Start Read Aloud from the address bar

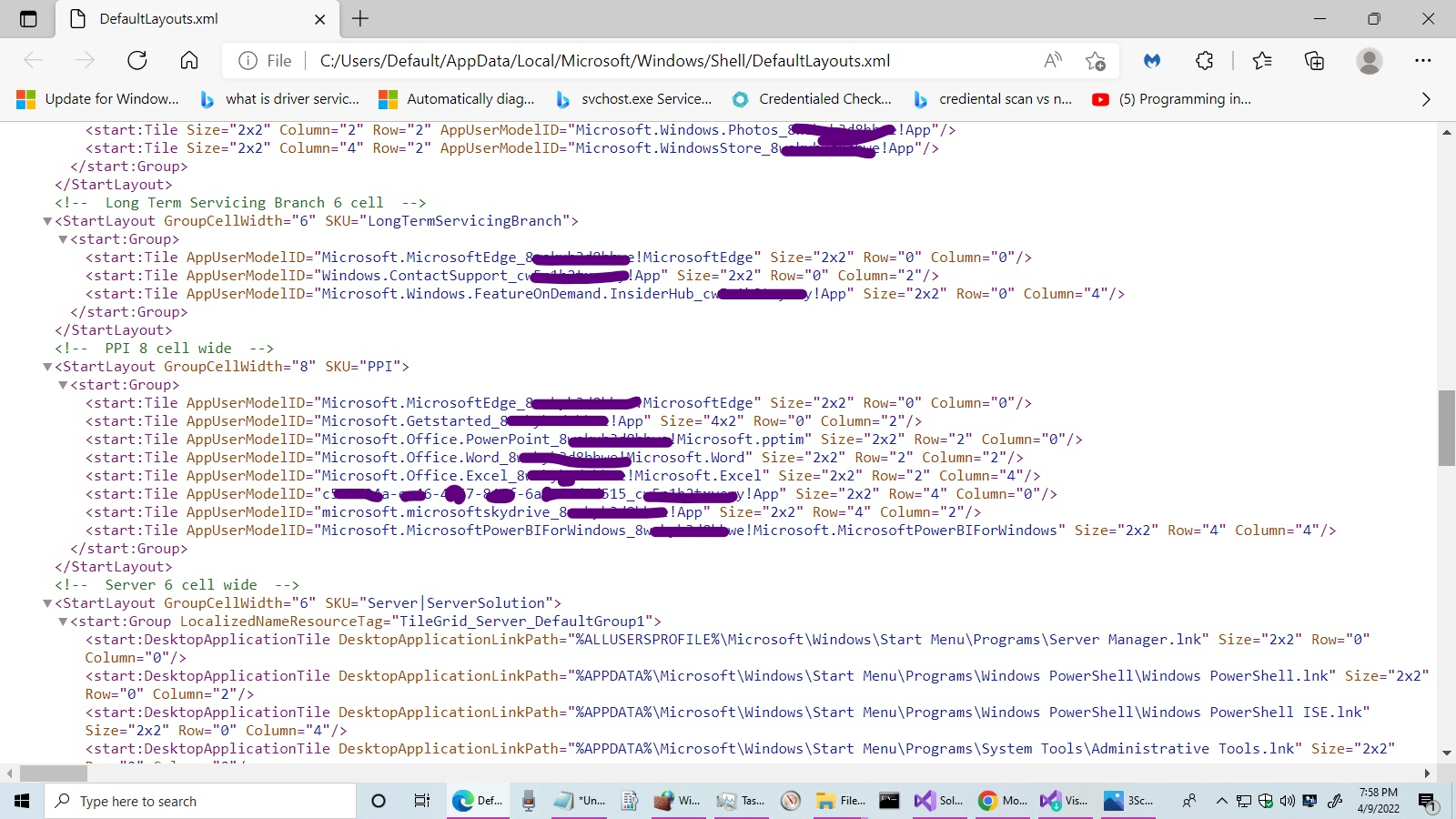pyautogui.click(x=1053, y=61)
